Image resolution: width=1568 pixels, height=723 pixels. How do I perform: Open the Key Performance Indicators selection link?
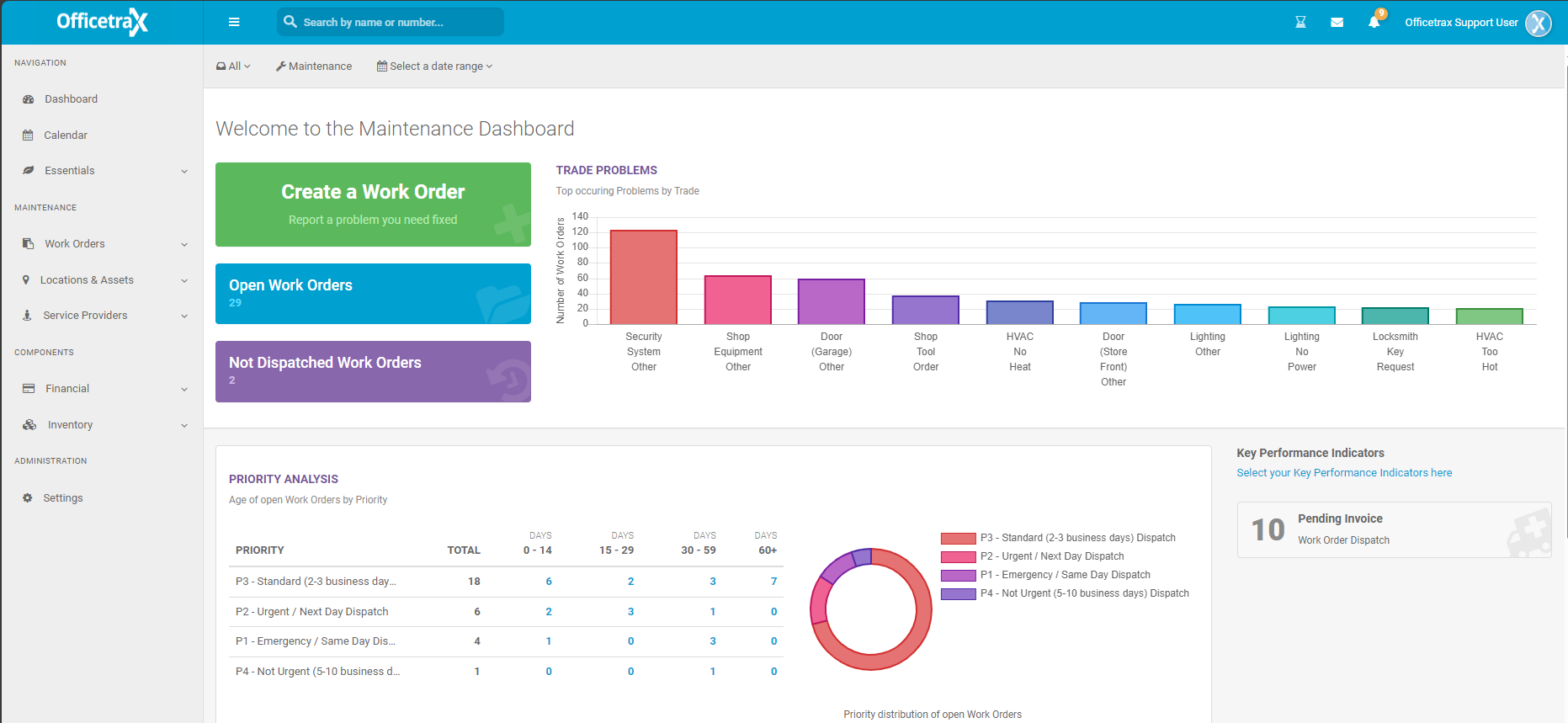click(x=1343, y=473)
